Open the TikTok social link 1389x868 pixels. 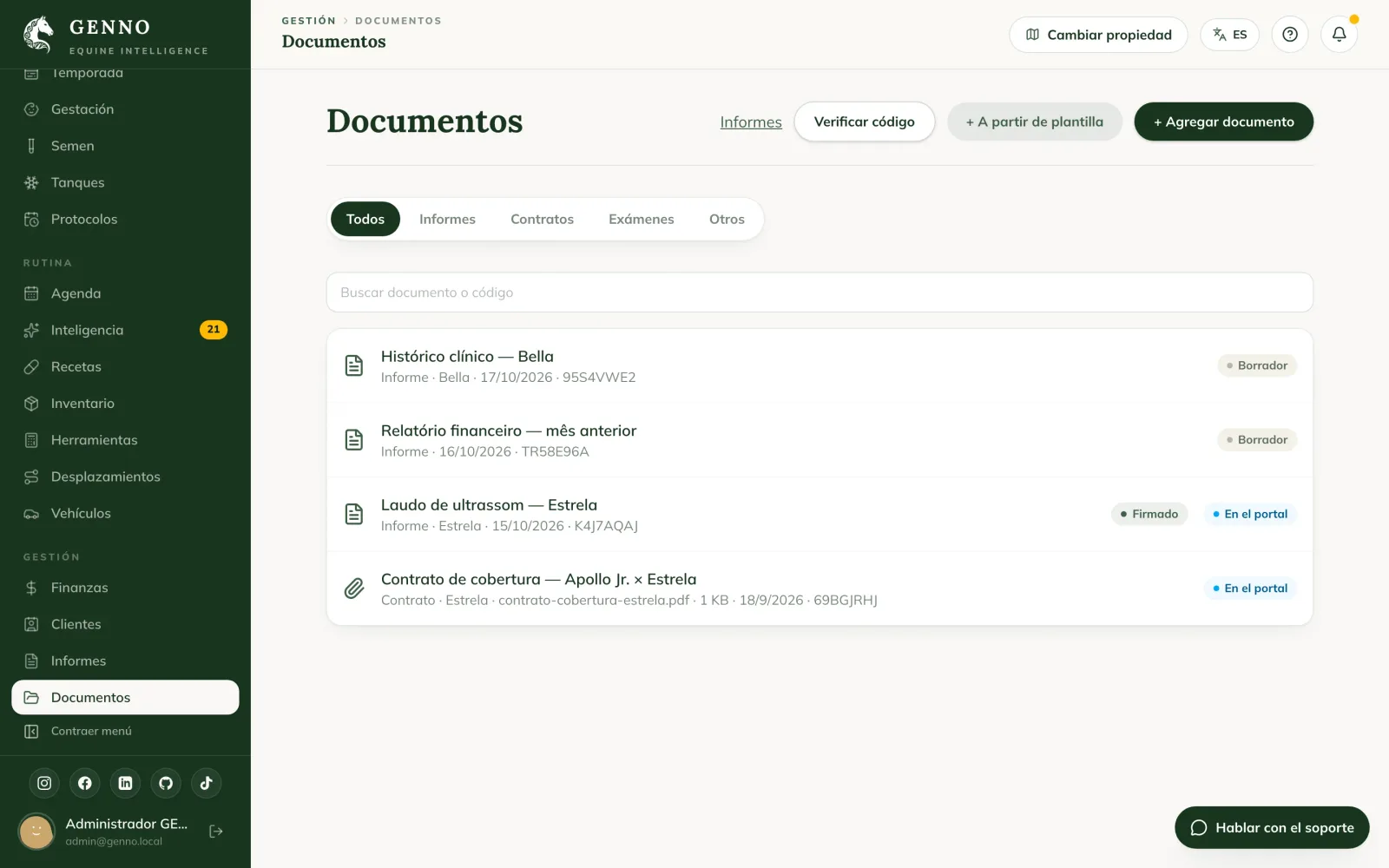[x=206, y=783]
